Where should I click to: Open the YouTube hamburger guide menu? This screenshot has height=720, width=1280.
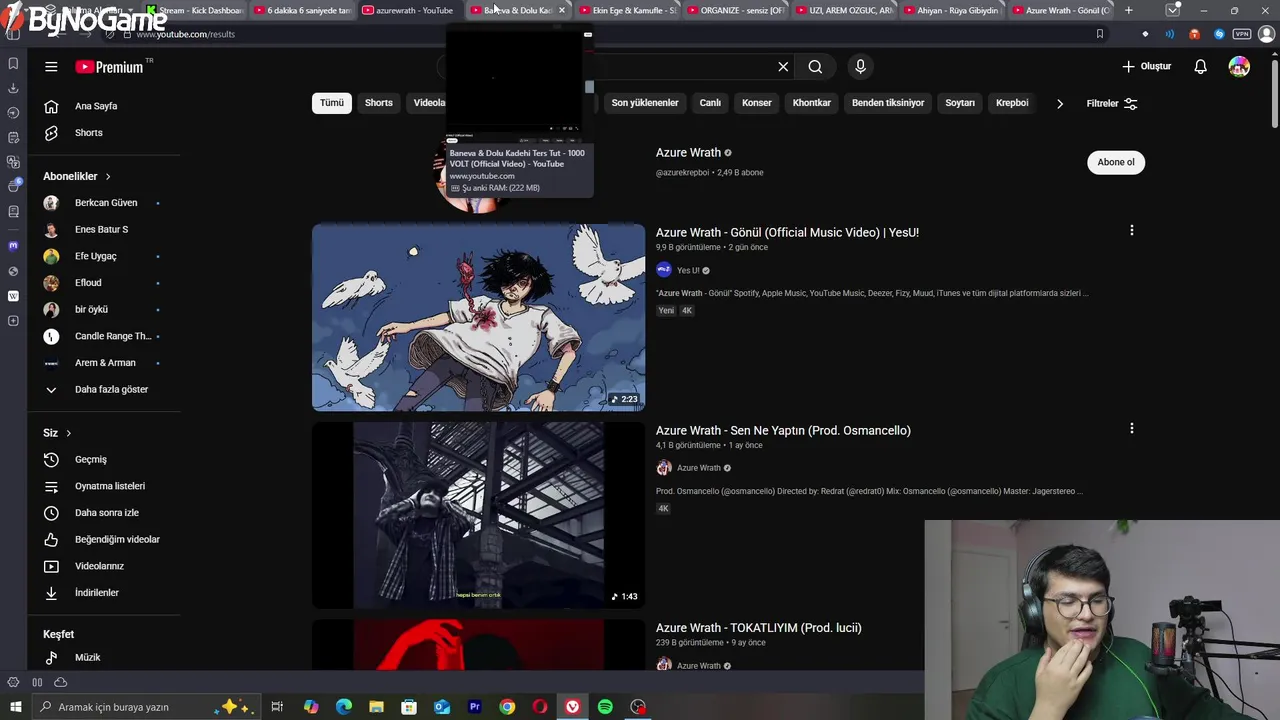pos(51,67)
